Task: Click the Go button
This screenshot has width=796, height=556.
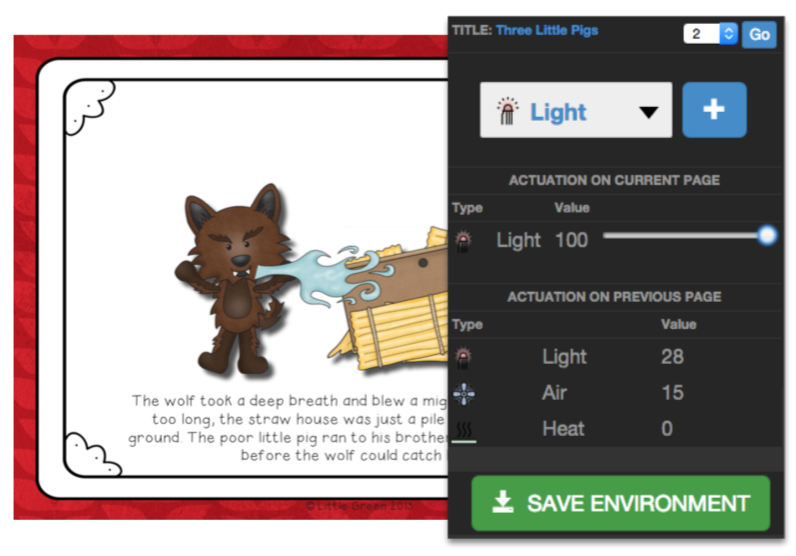Action: pyautogui.click(x=759, y=35)
